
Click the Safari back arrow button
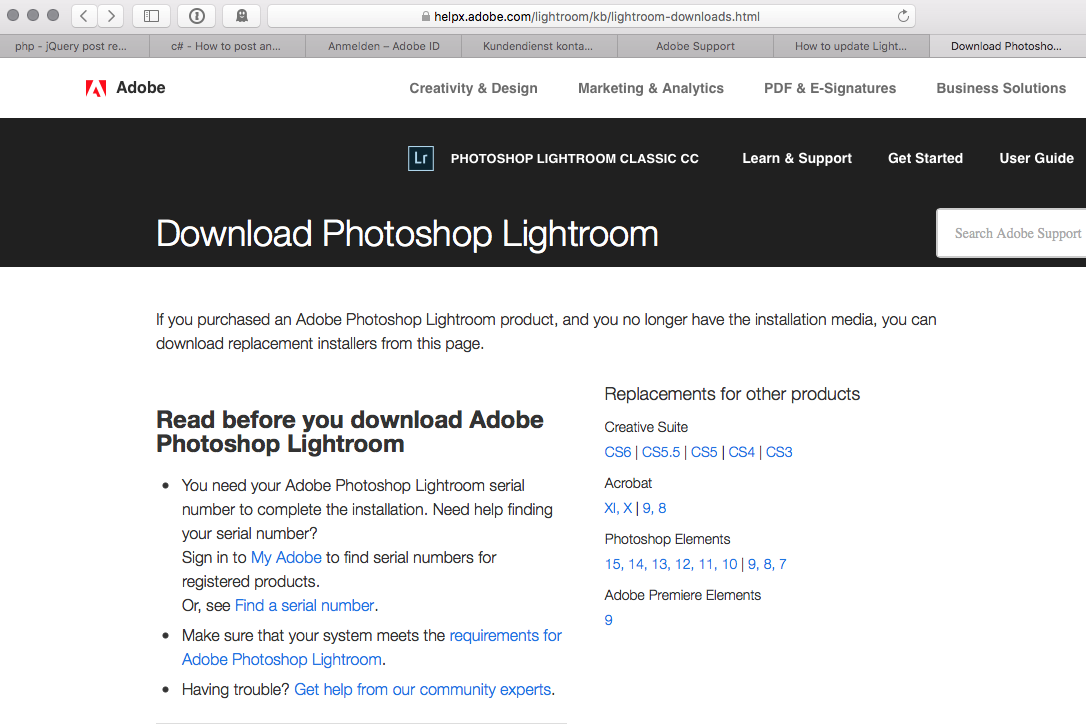pos(85,16)
